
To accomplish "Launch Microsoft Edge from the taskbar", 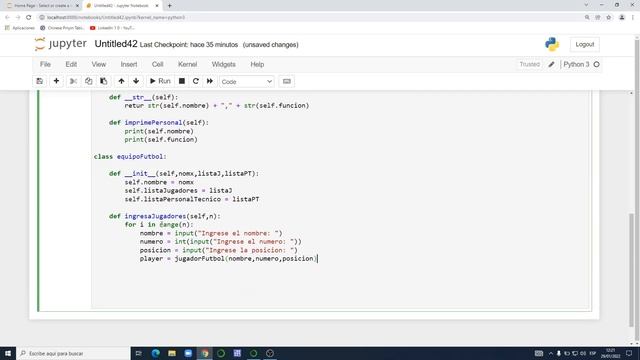I will pos(156,353).
